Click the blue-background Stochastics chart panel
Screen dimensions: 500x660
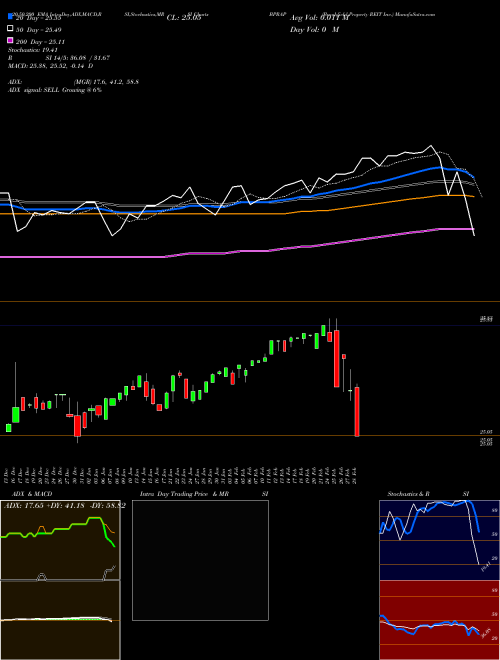439,540
